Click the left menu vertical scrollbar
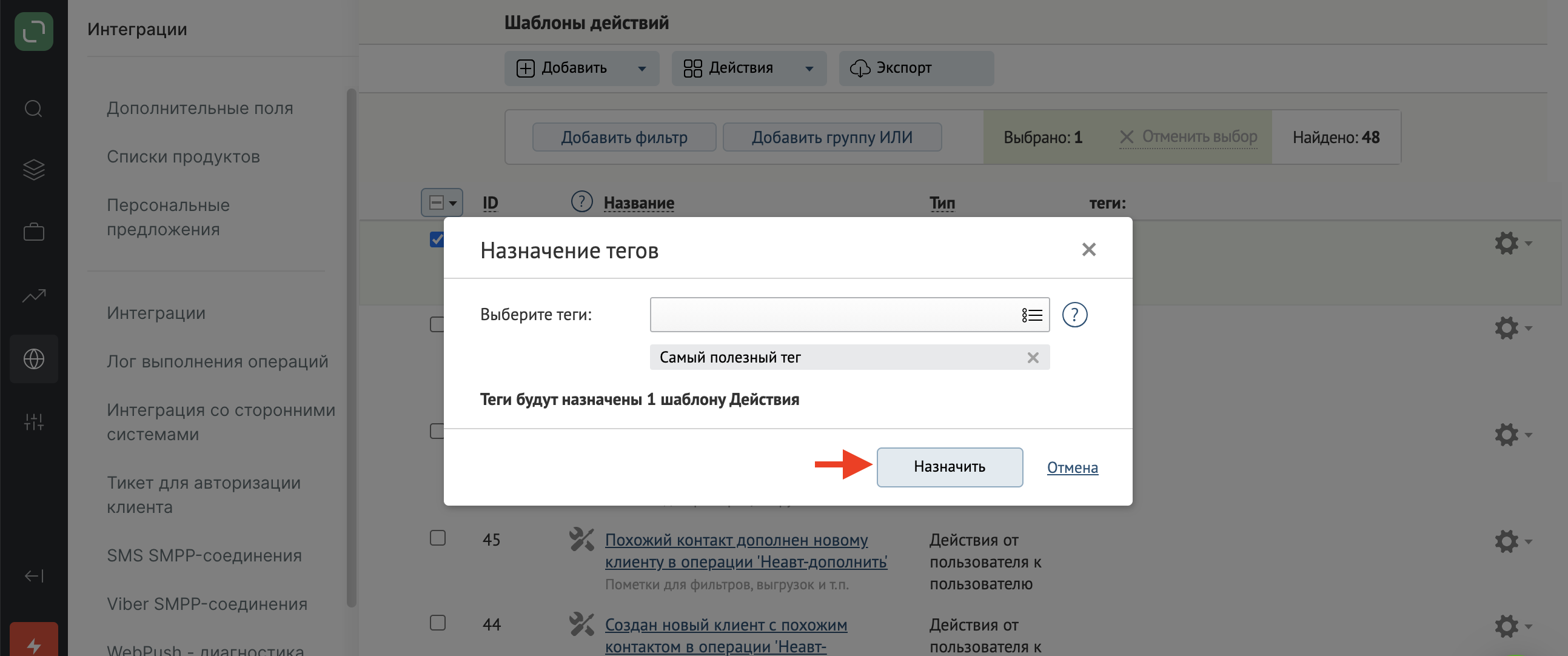The height and width of the screenshot is (656, 1568). 350,347
